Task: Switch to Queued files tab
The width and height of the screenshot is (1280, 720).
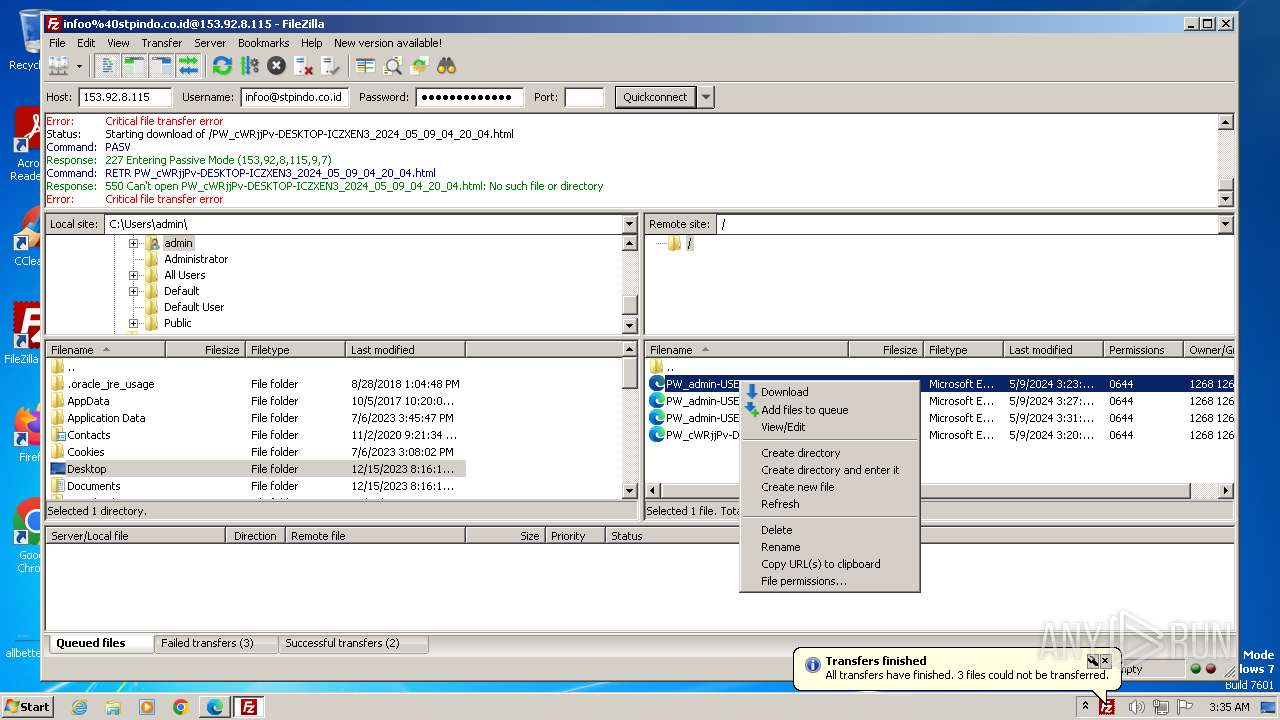Action: (x=99, y=643)
